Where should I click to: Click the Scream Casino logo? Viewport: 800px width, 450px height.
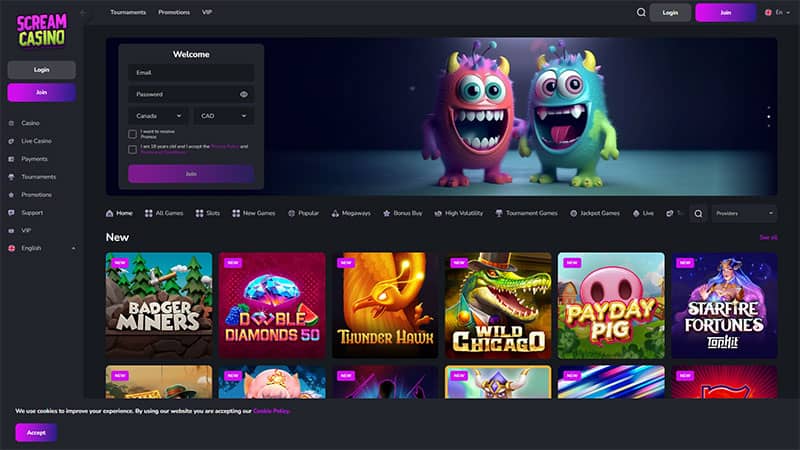point(41,31)
